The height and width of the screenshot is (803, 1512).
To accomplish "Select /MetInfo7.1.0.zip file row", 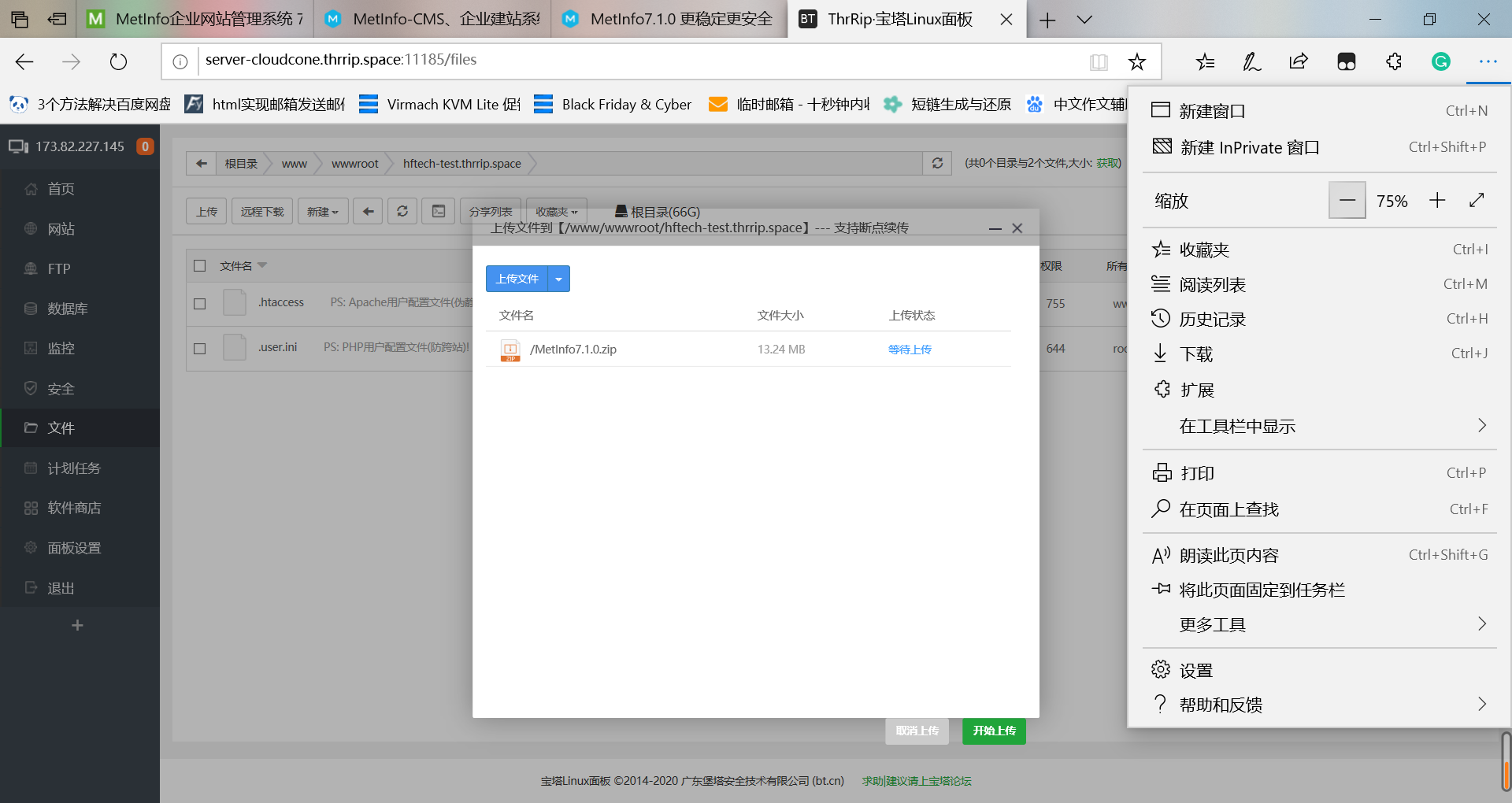I will tap(748, 350).
